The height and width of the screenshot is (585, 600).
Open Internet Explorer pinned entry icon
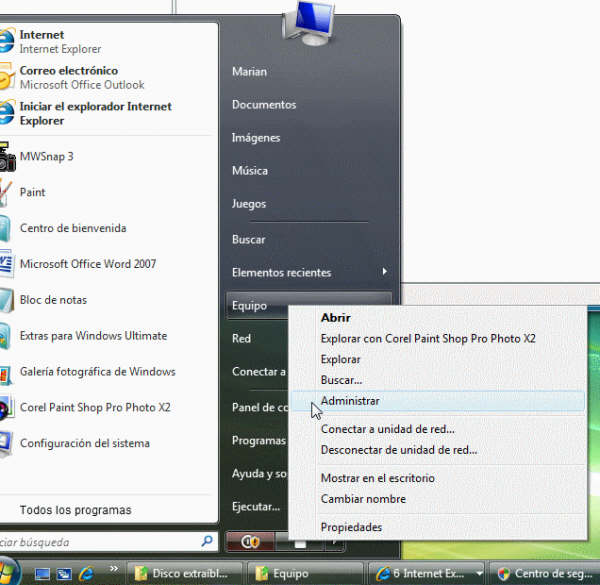click(x=7, y=41)
